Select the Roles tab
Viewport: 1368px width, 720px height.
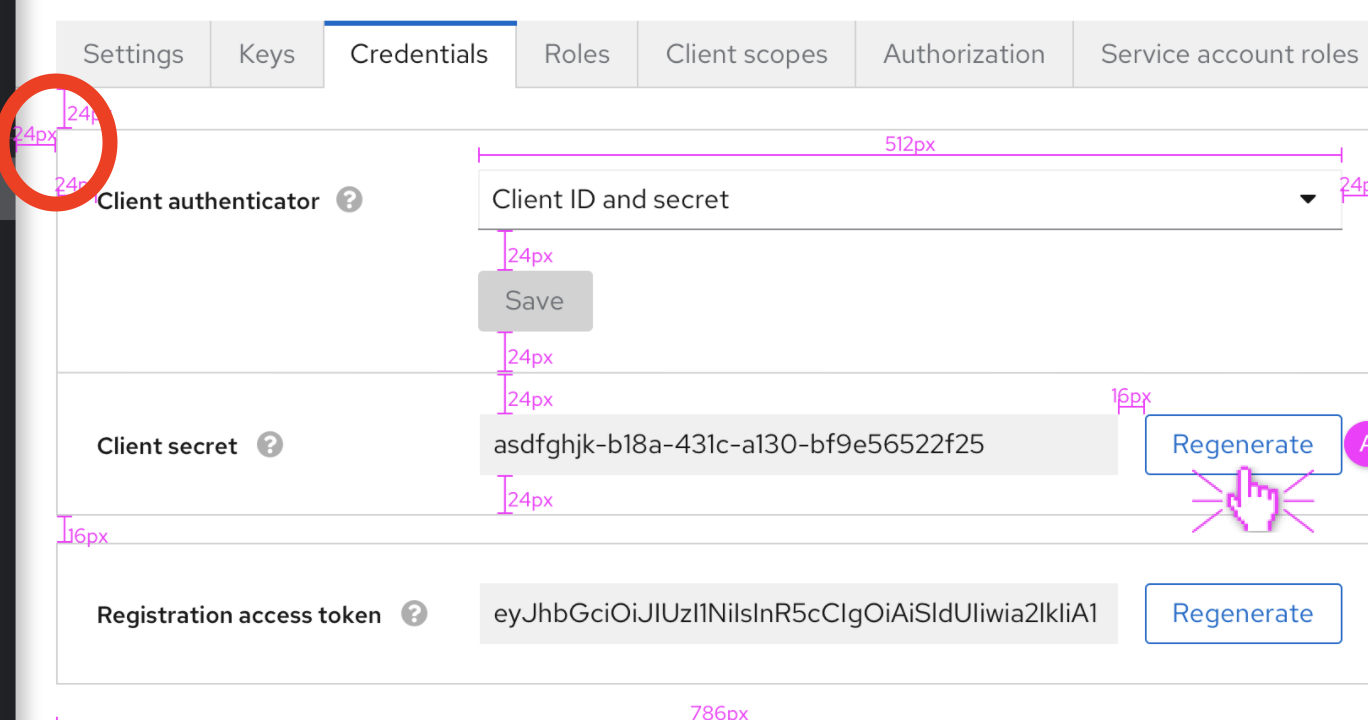pos(576,54)
